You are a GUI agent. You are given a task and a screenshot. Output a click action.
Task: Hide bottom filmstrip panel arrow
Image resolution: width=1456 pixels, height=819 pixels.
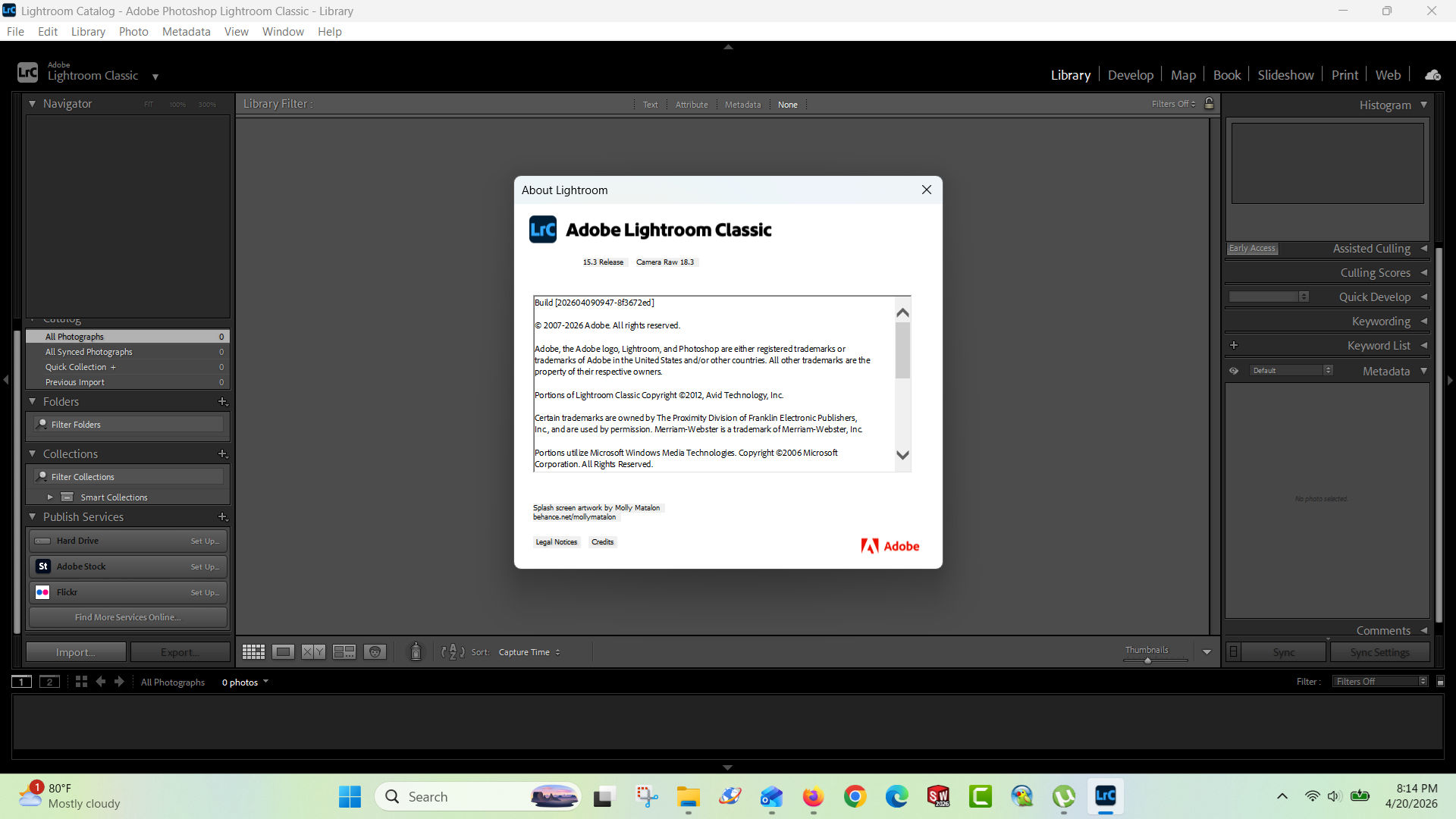point(728,767)
